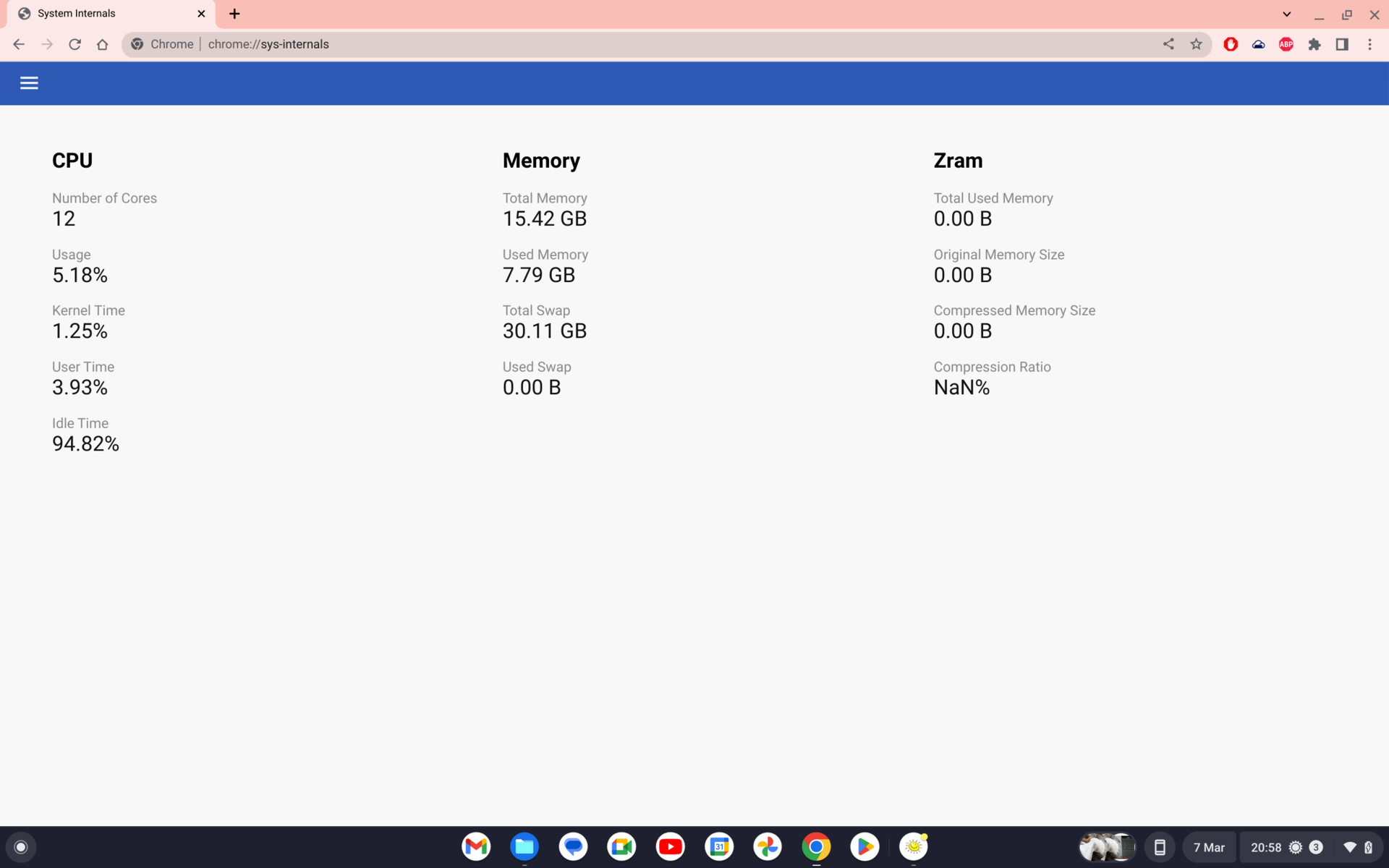
Task: Expand the tab search dropdown arrow
Action: coord(1286,14)
